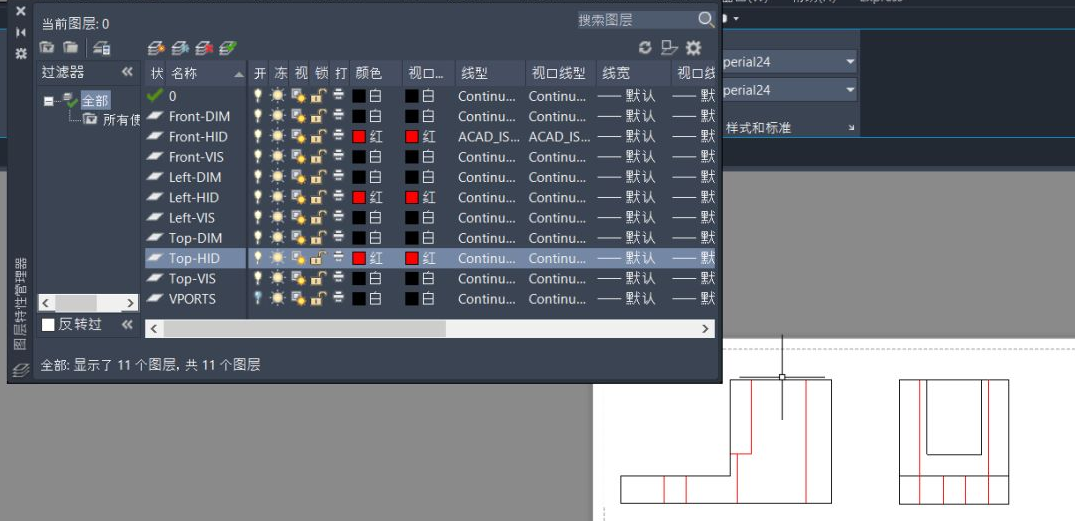Click the 视口线型 column header

(x=559, y=73)
